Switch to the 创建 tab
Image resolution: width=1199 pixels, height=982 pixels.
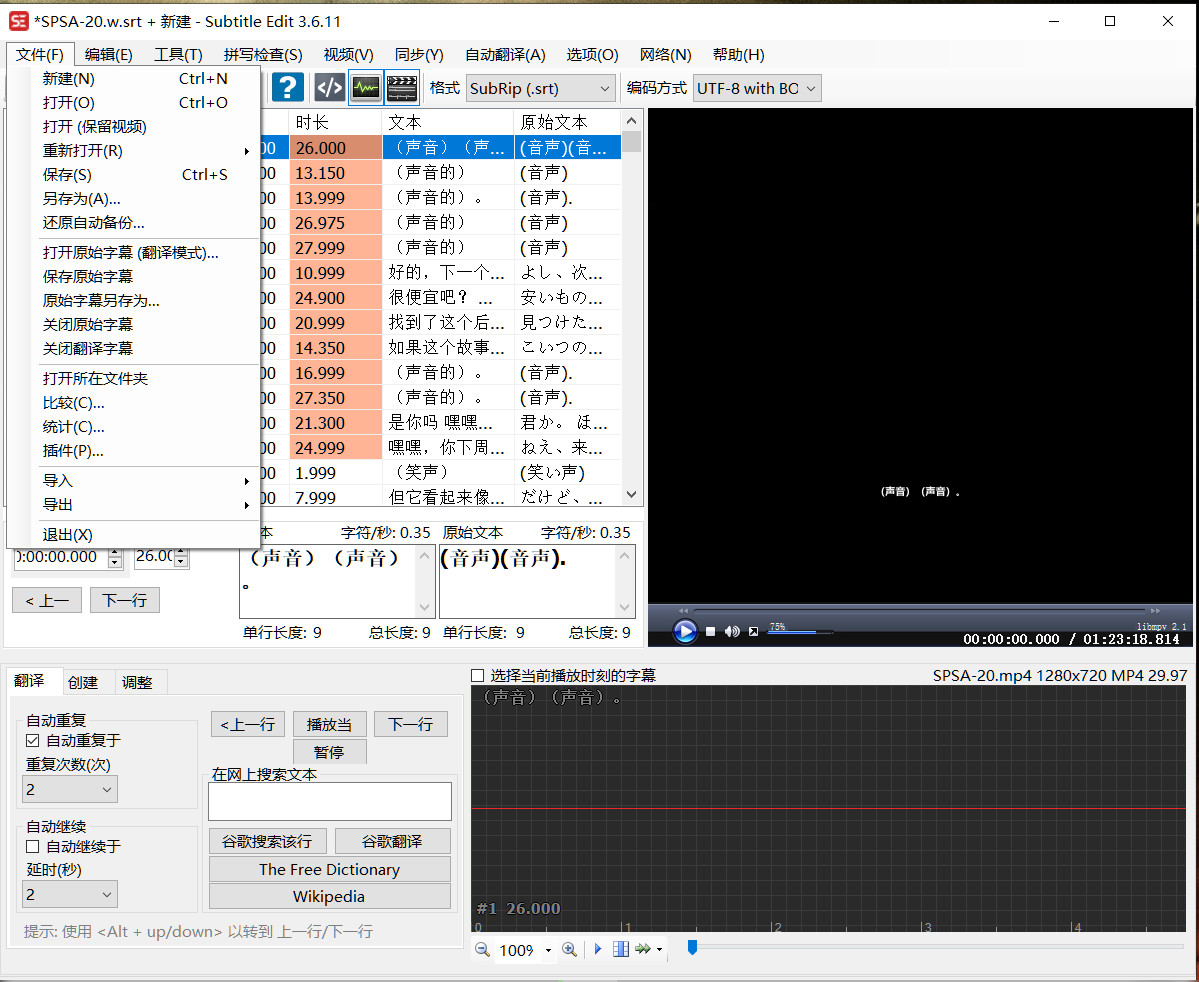[x=83, y=682]
